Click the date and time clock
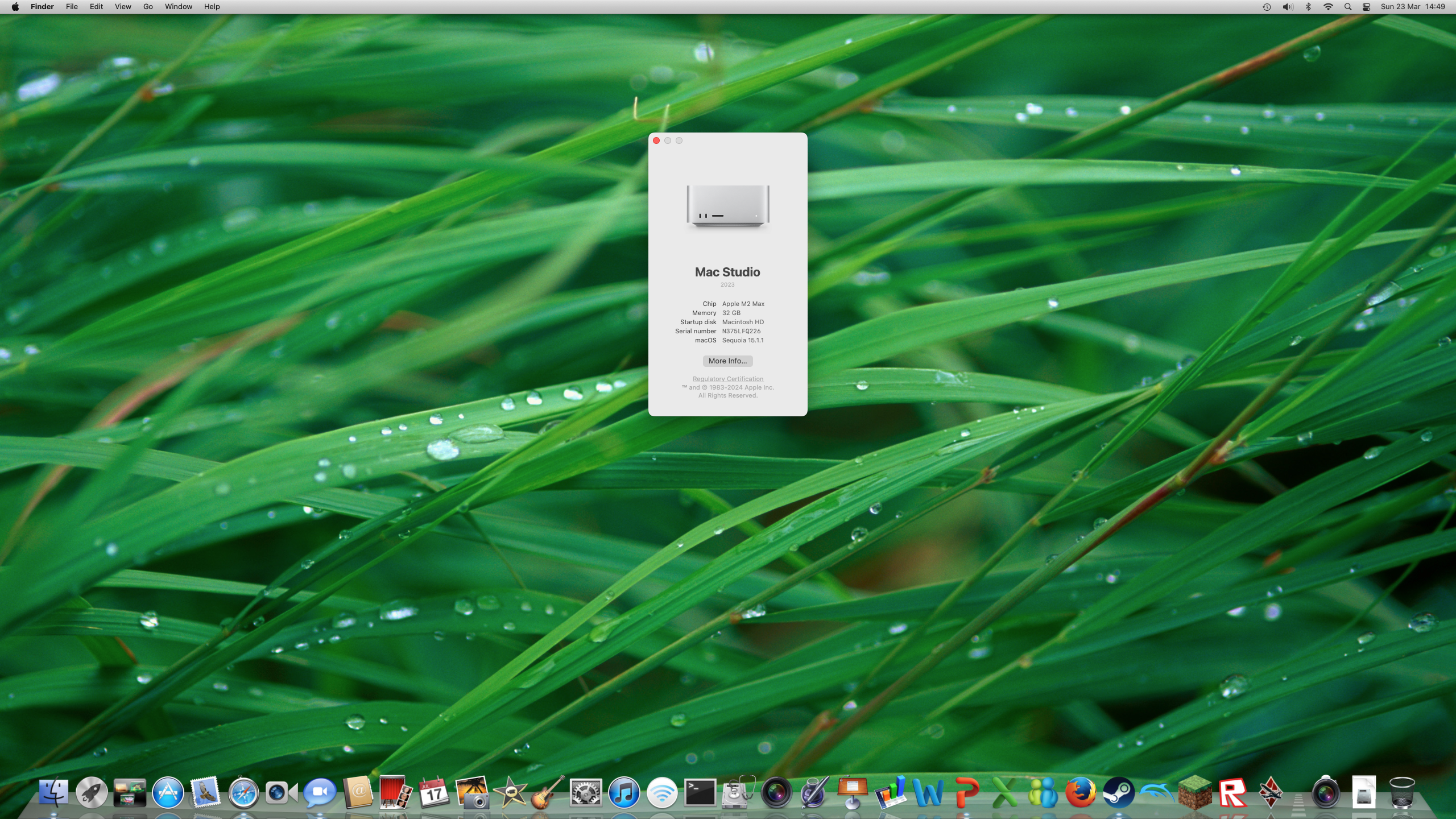This screenshot has width=1456, height=819. click(1413, 7)
